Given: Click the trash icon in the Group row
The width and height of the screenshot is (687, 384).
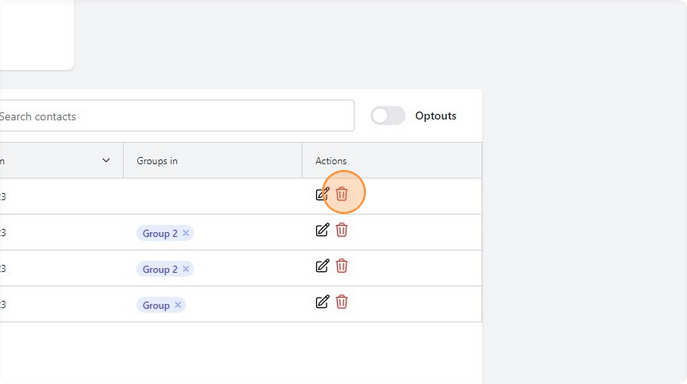Looking at the screenshot, I should click(342, 302).
